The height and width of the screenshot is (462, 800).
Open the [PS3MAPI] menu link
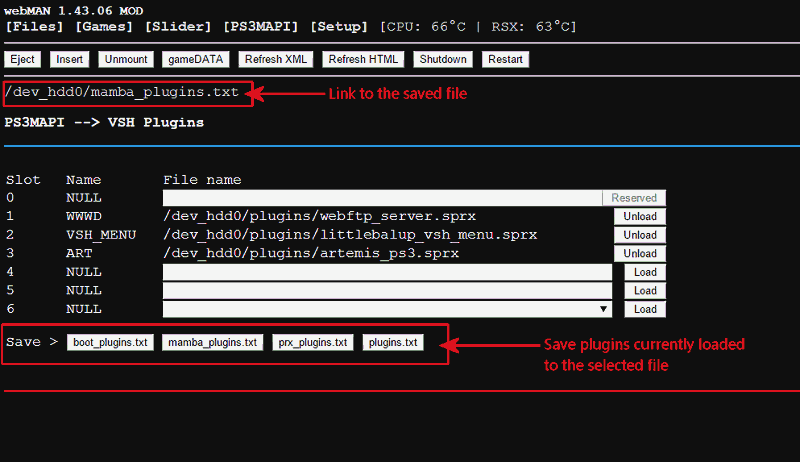tap(261, 27)
